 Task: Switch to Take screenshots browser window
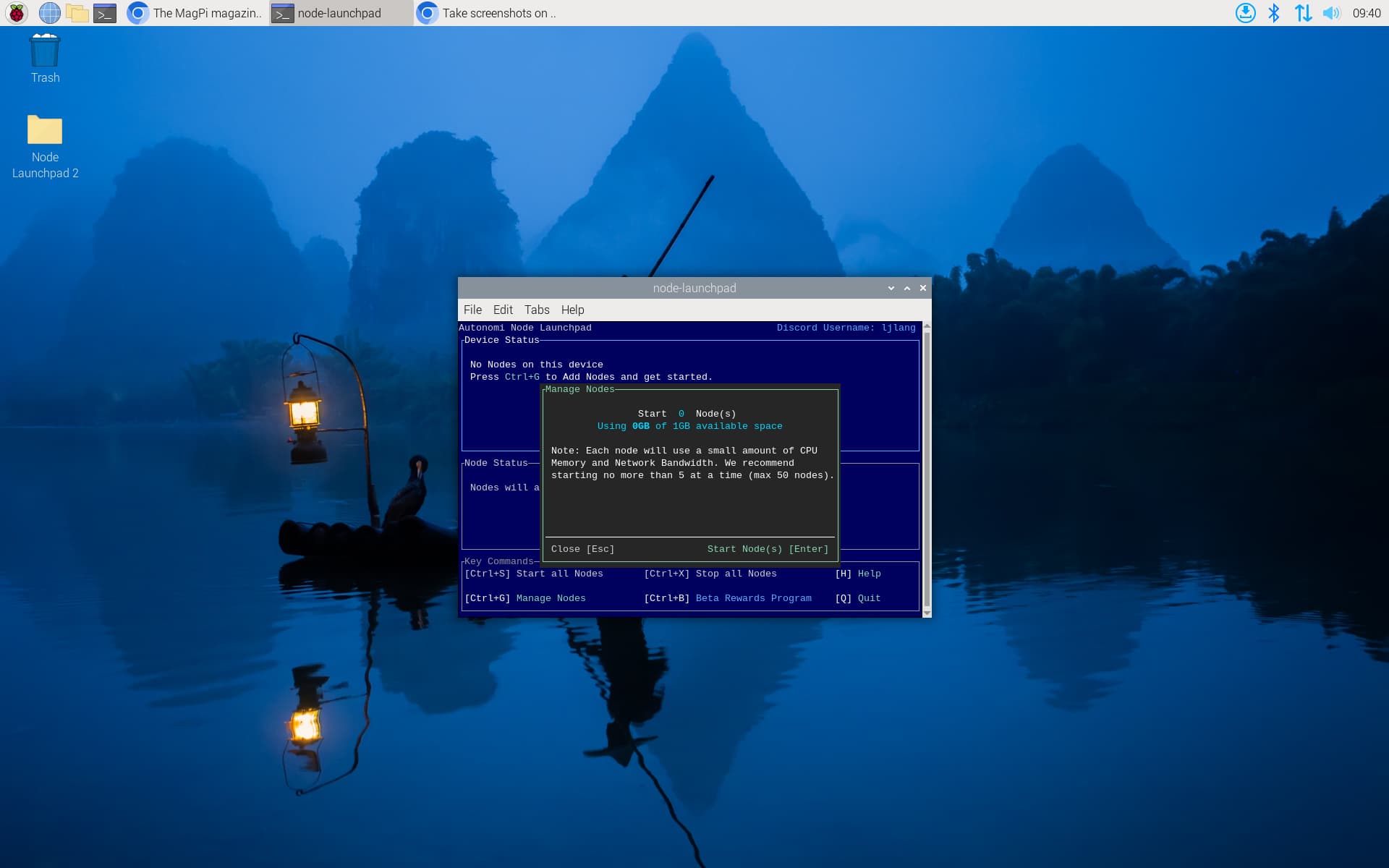click(x=486, y=13)
